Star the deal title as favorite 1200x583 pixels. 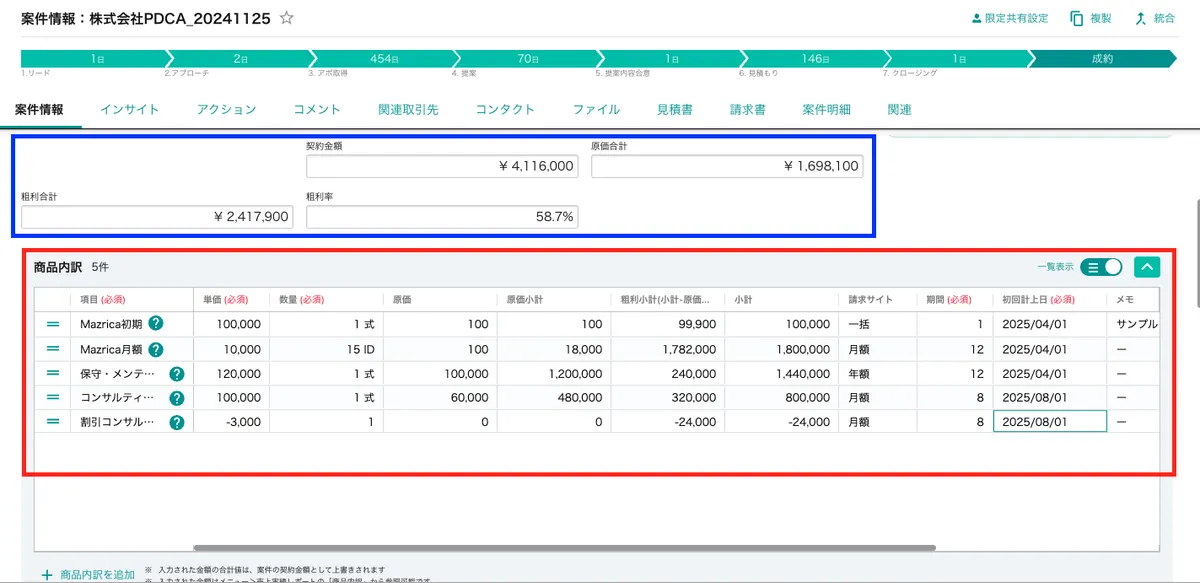coord(287,18)
